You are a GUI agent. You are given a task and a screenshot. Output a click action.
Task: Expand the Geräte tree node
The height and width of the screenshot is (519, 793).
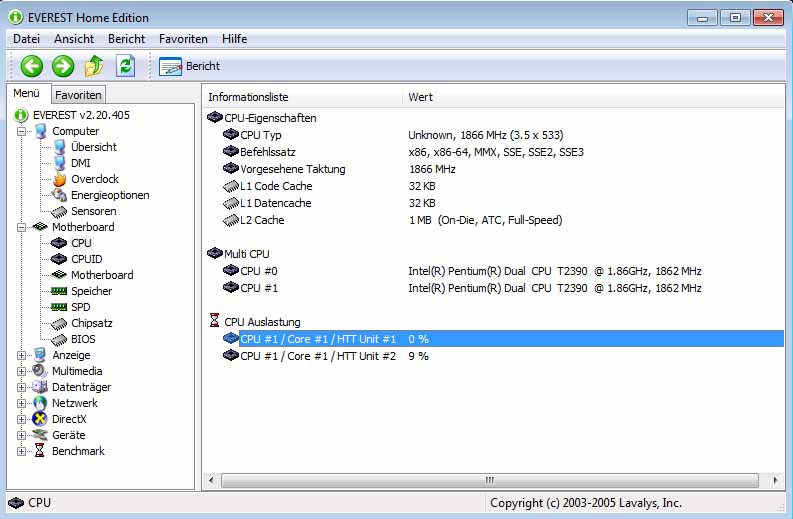[21, 435]
